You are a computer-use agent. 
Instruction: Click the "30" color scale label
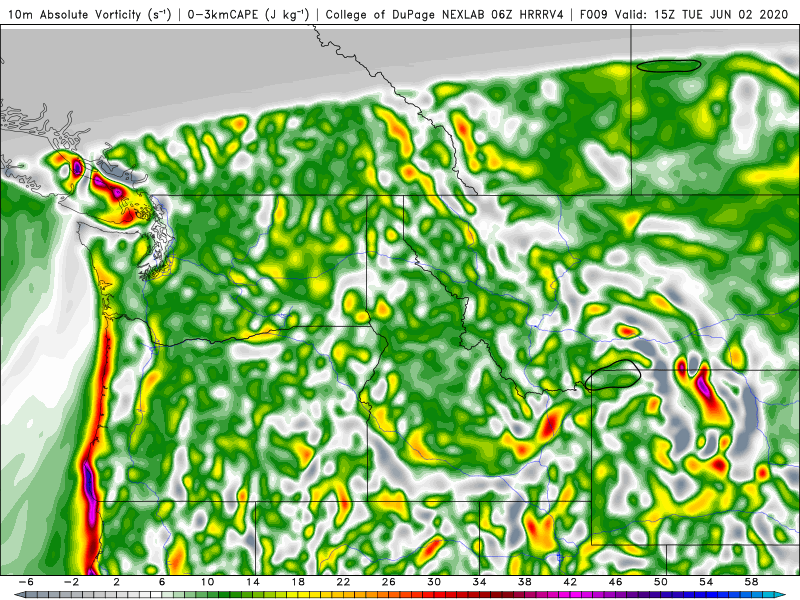(x=434, y=582)
